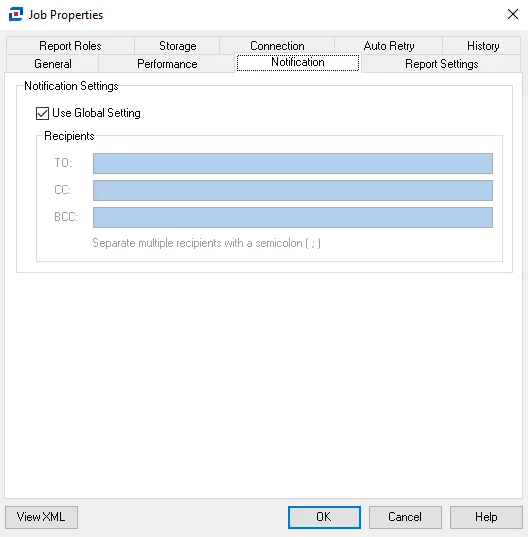Click the CC recipients field
The width and height of the screenshot is (528, 537).
pyautogui.click(x=293, y=190)
